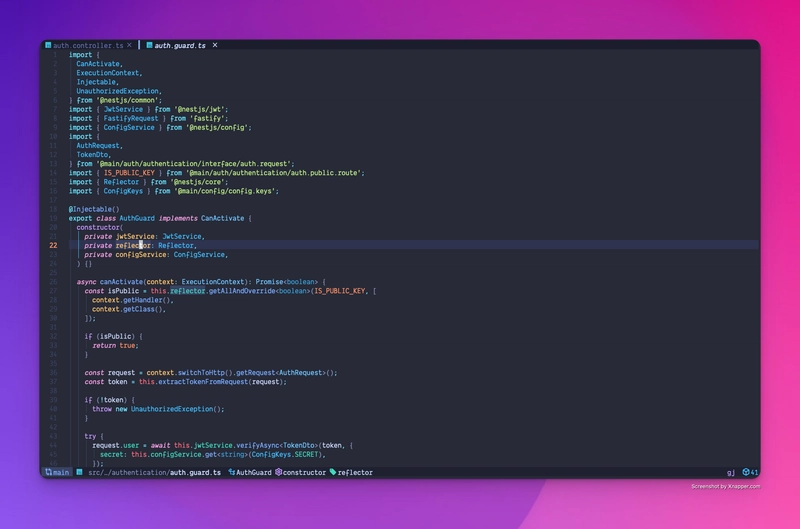The image size is (800, 529).
Task: Click 'if (!token) {' statement
Action: [x=109, y=400]
